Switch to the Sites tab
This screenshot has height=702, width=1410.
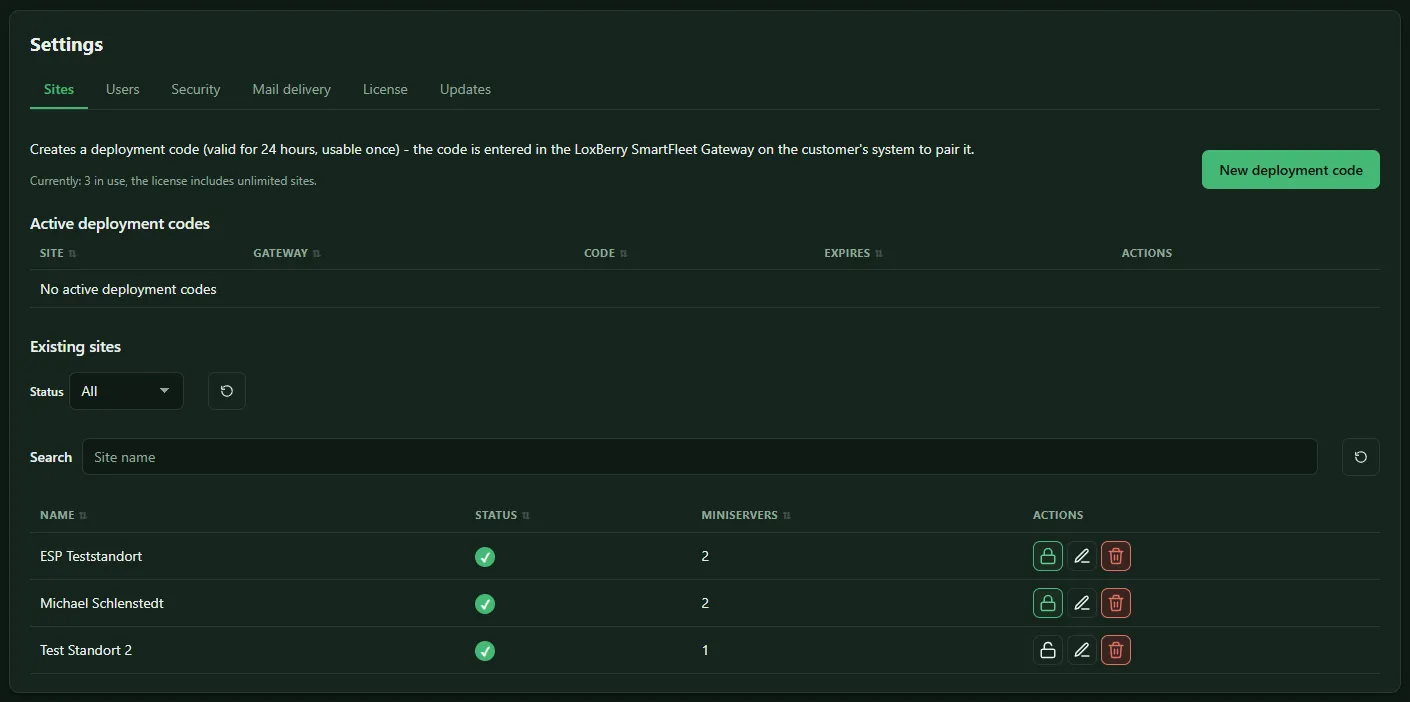59,89
